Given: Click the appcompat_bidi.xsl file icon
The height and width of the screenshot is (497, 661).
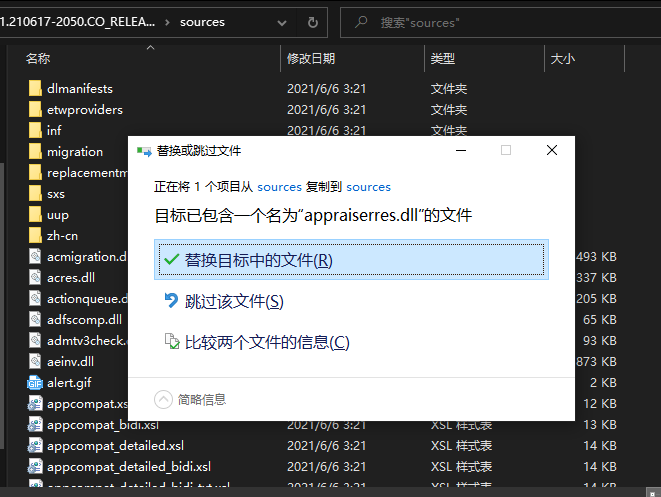Looking at the screenshot, I should [35, 424].
